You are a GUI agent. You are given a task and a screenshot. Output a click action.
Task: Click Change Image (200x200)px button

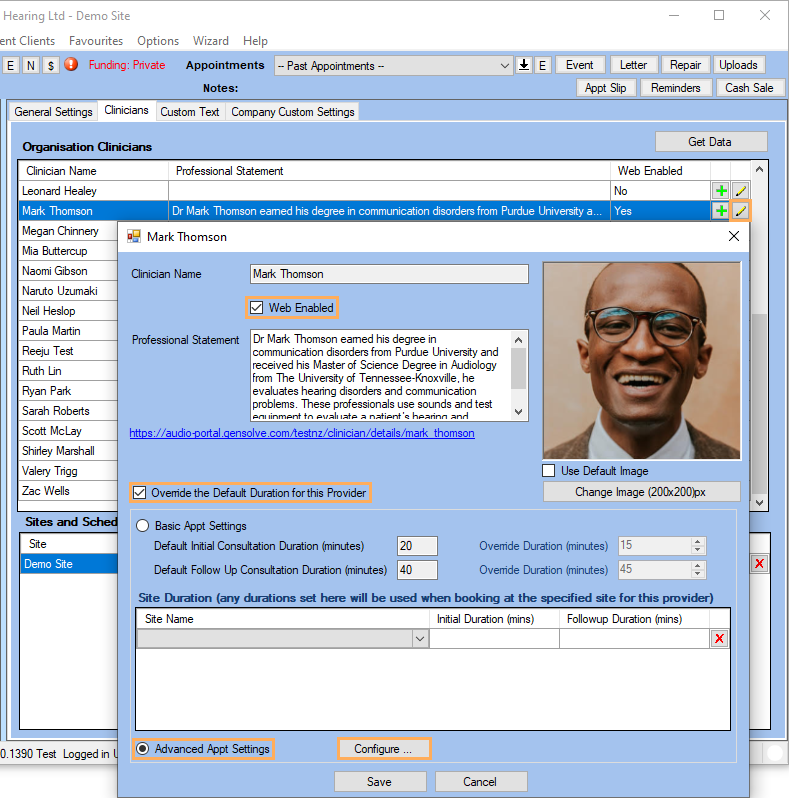coord(640,492)
